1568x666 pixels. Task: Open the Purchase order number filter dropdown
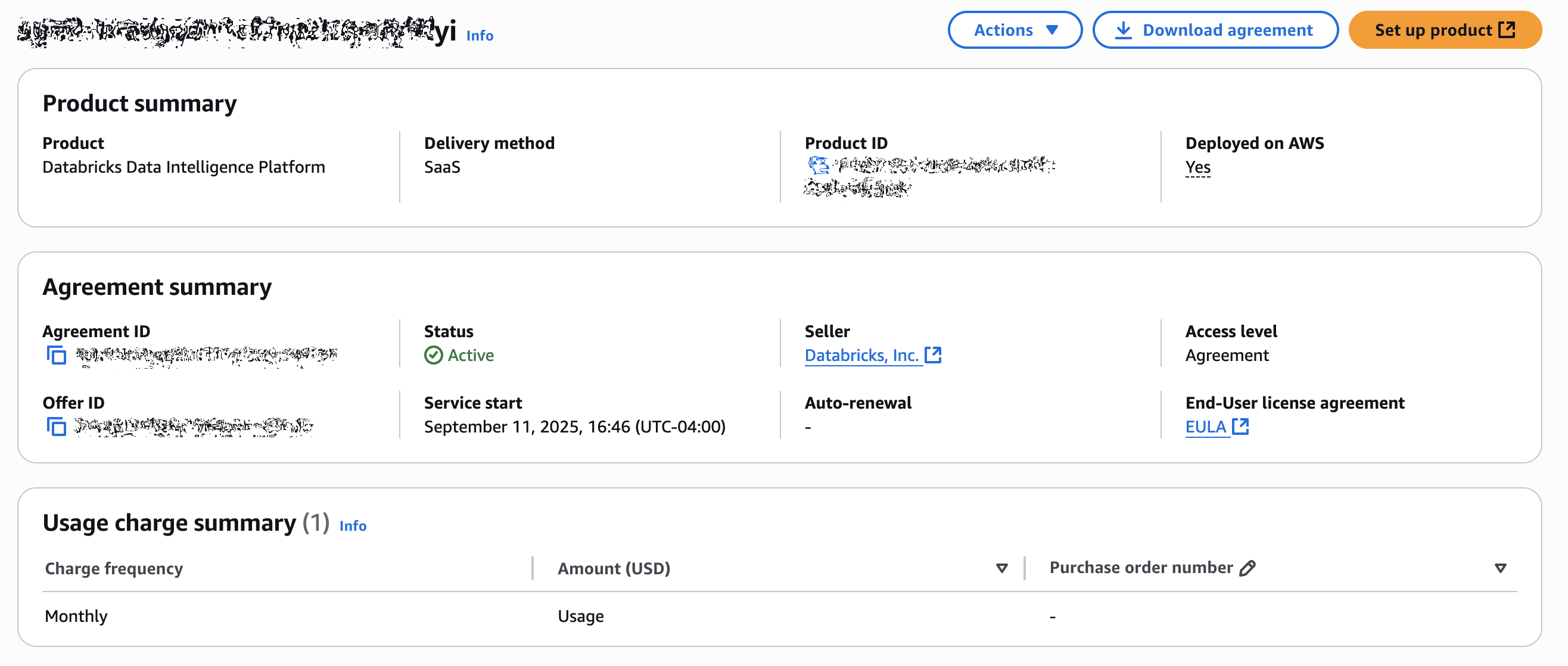pos(1499,567)
